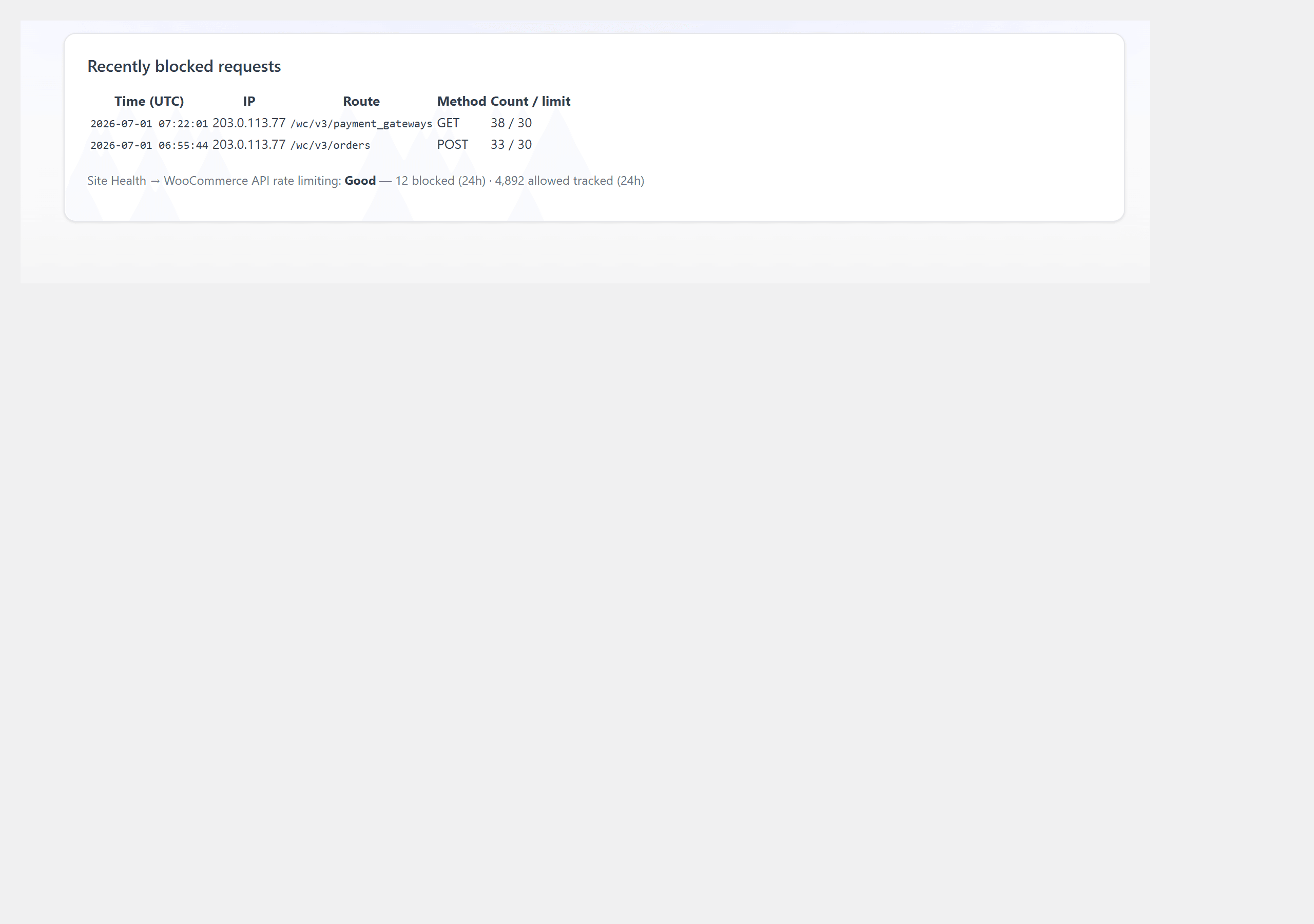The height and width of the screenshot is (924, 1314).
Task: Select timestamp 2026-07-01 06:55:44
Action: pyautogui.click(x=149, y=145)
